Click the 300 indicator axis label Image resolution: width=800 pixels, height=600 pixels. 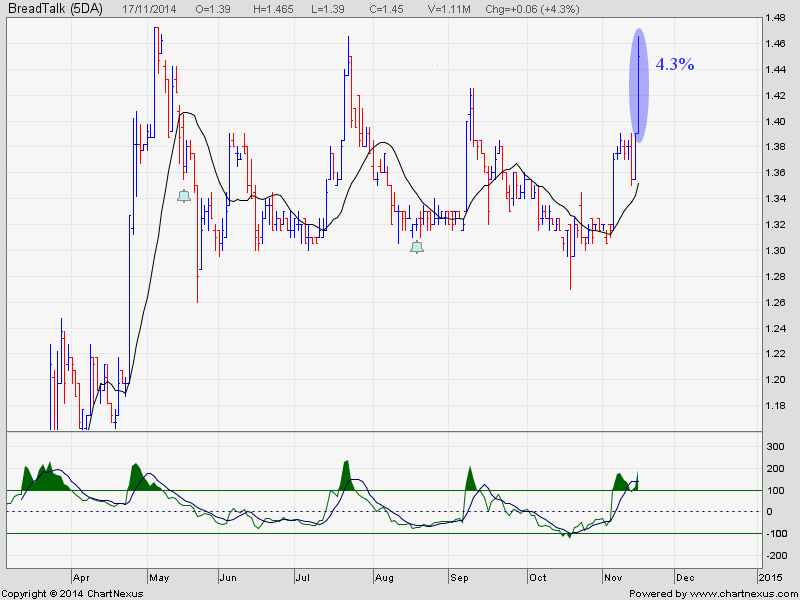pyautogui.click(x=776, y=446)
